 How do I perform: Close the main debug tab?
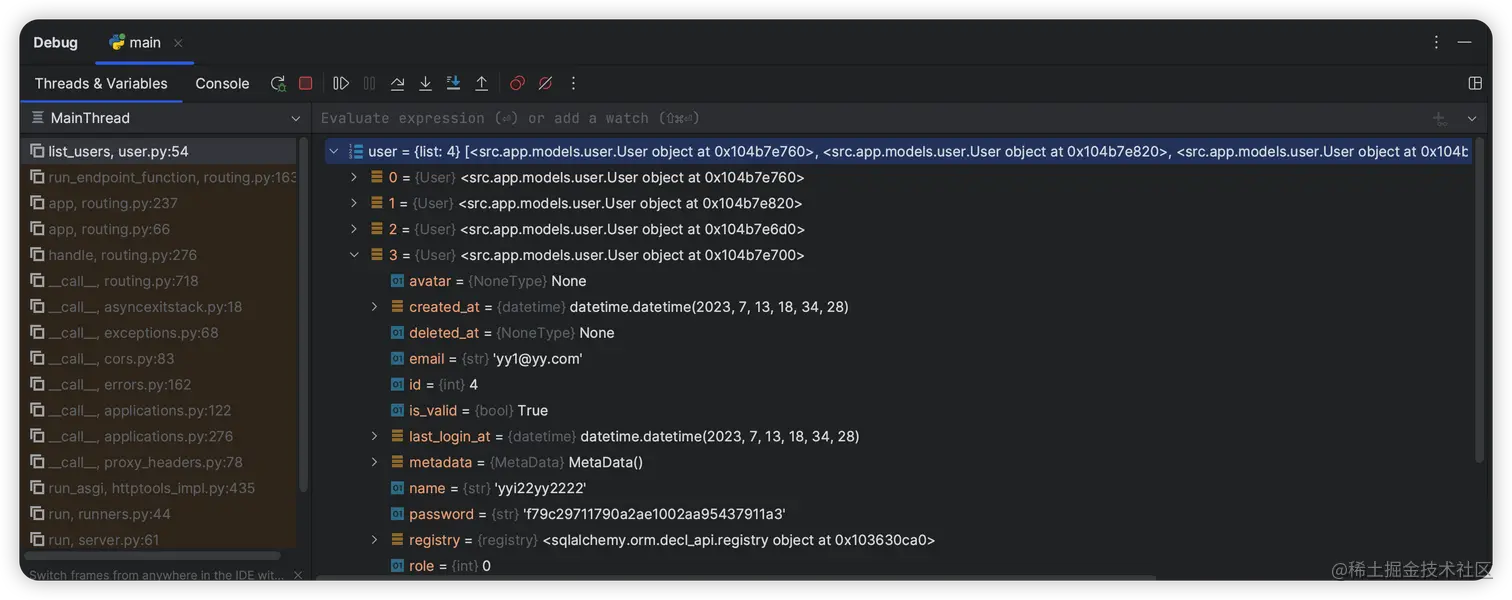point(178,43)
